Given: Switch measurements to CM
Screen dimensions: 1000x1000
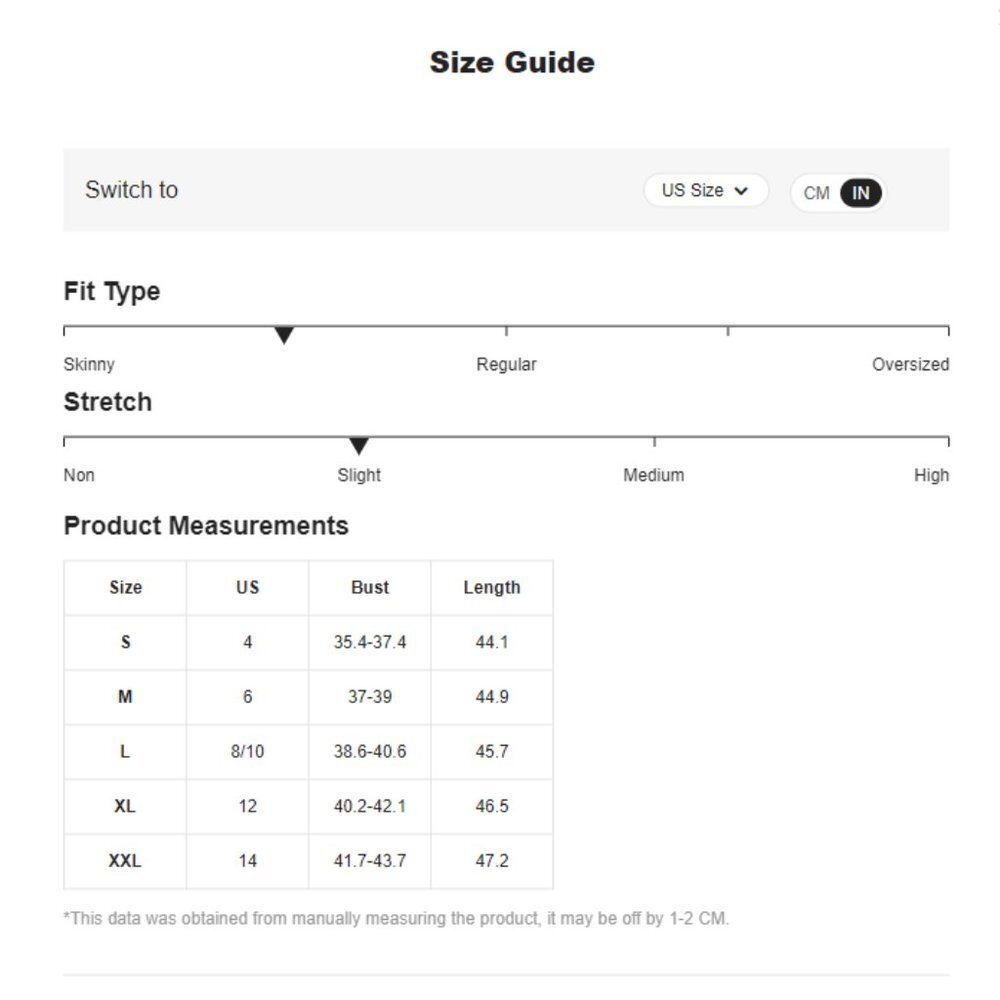Looking at the screenshot, I should click(x=816, y=193).
